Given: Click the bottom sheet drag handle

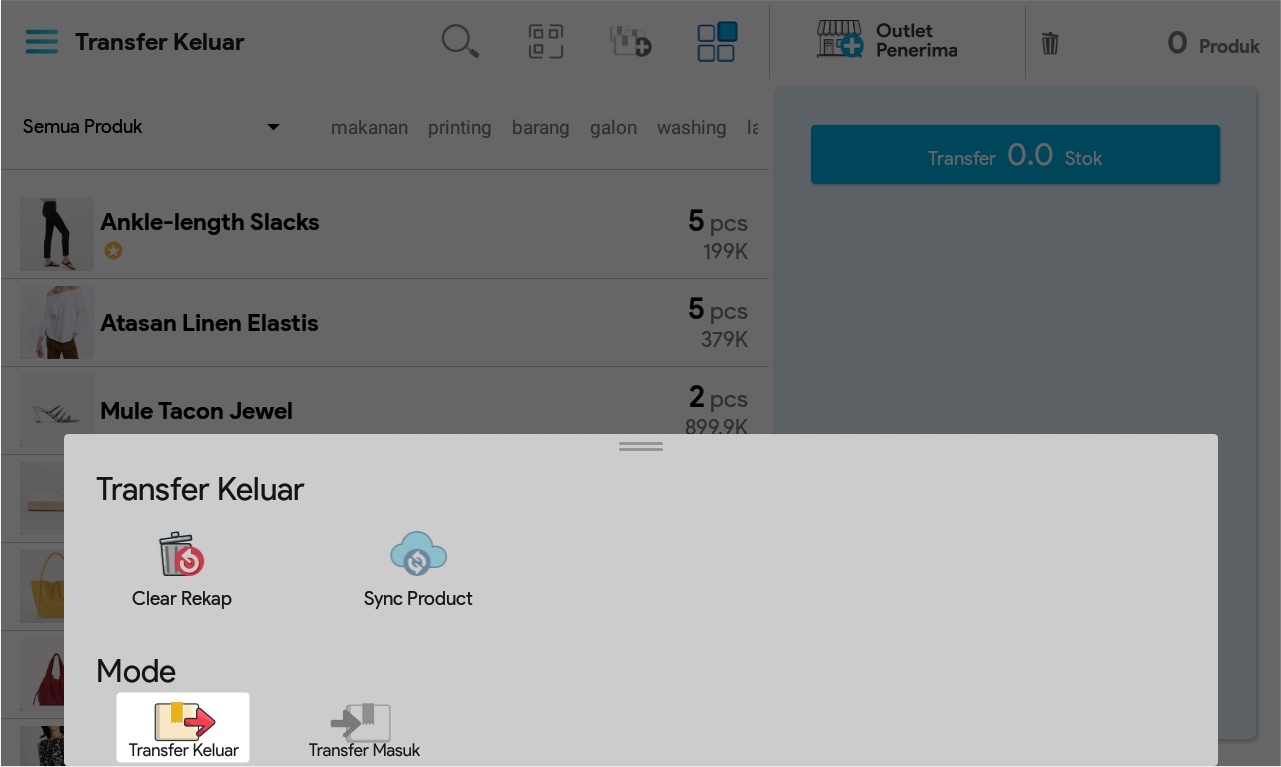Looking at the screenshot, I should 641,447.
